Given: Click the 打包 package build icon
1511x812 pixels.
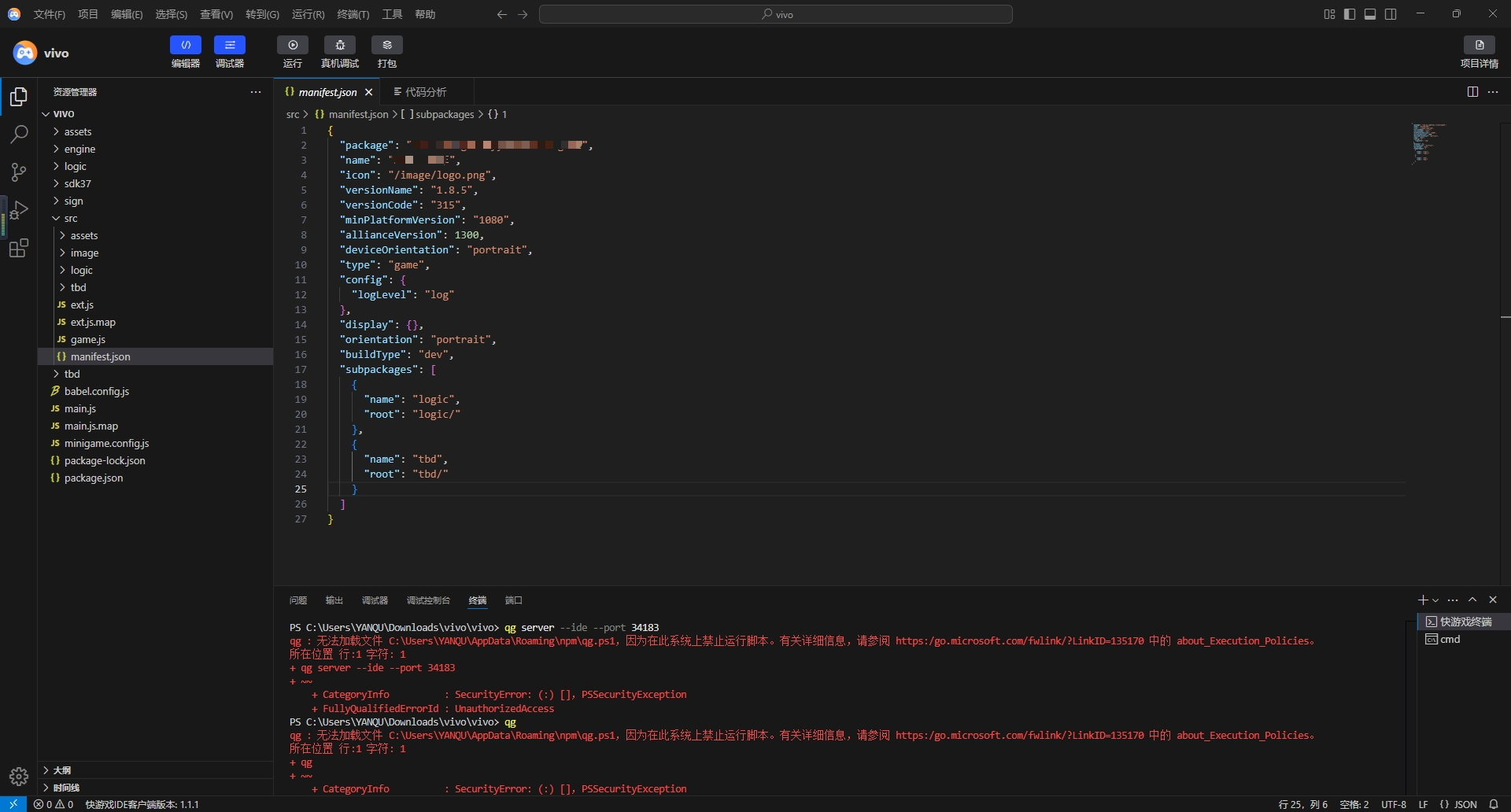Looking at the screenshot, I should click(386, 46).
